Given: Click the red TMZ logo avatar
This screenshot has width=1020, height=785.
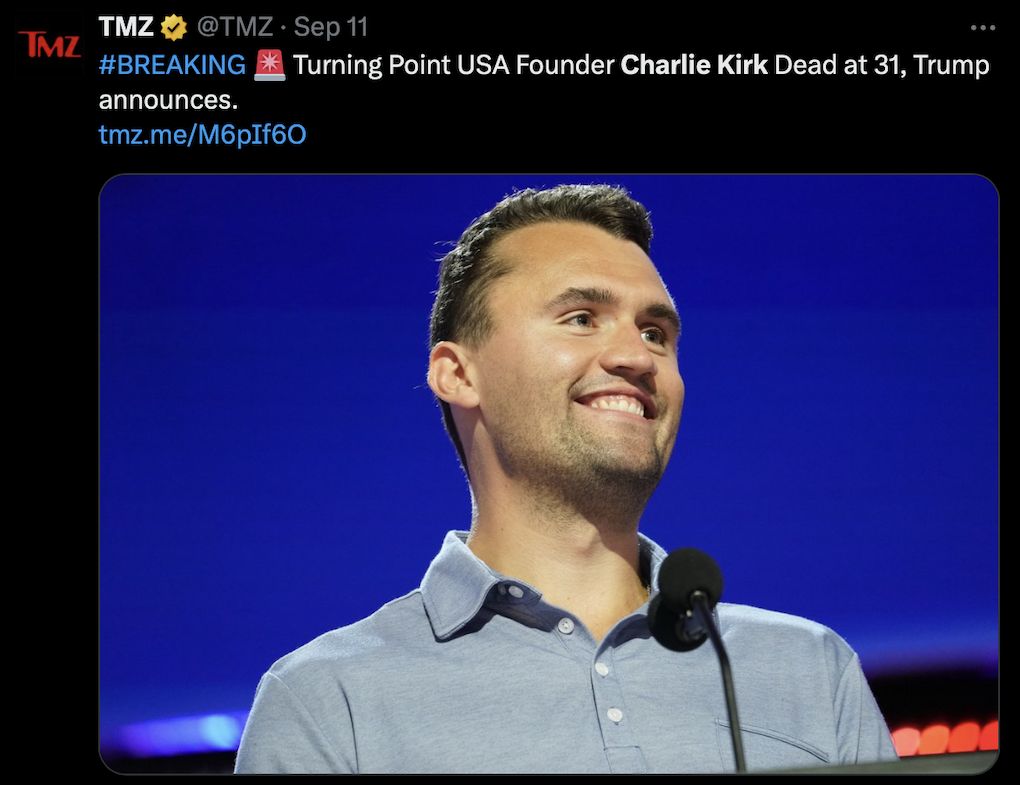Looking at the screenshot, I should pos(49,45).
